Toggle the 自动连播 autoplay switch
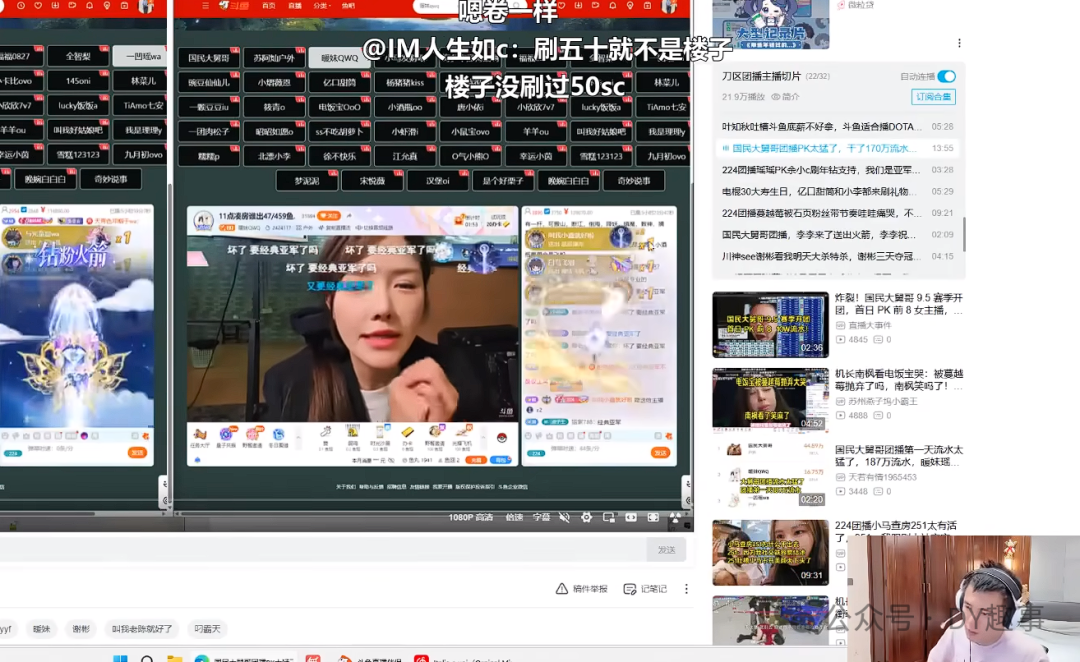The width and height of the screenshot is (1080, 662). pyautogui.click(x=946, y=76)
